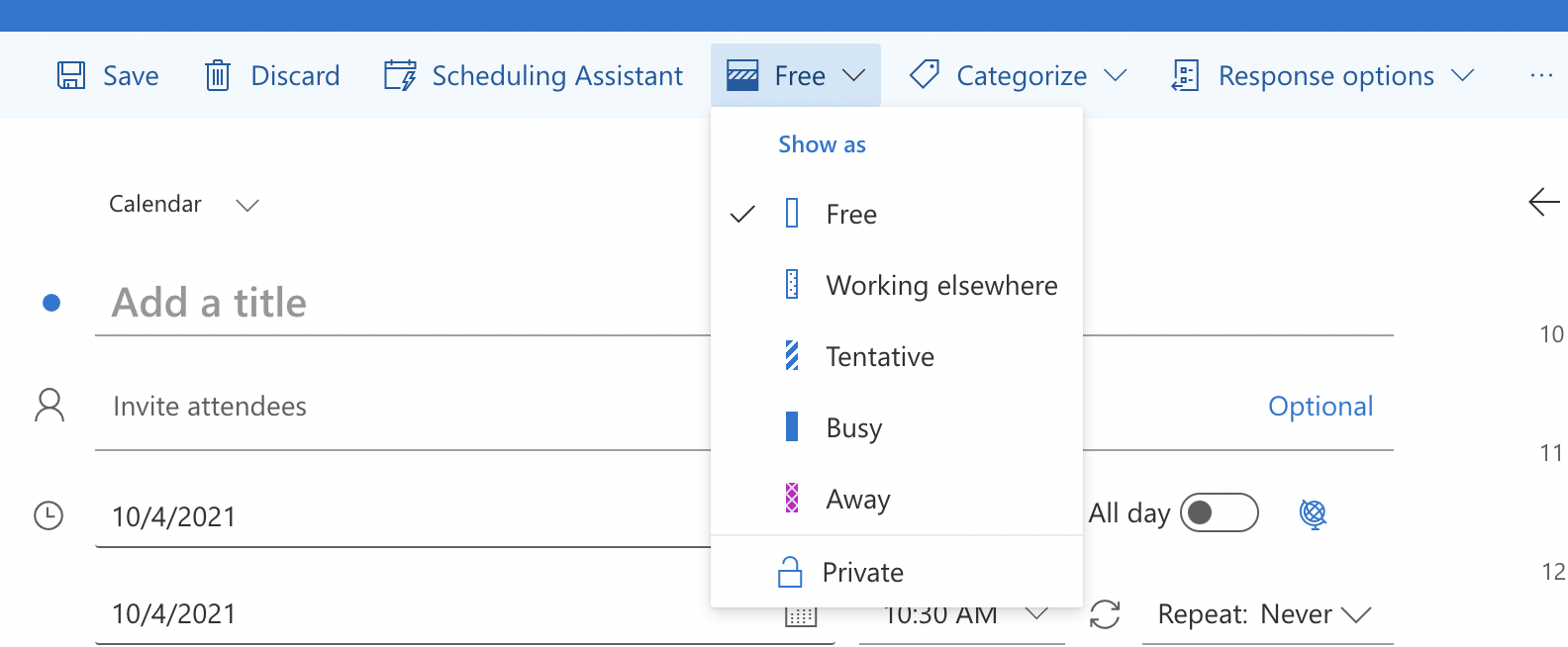Viewport: 1568px width, 647px height.
Task: Mark event as Private
Action: coord(861,573)
